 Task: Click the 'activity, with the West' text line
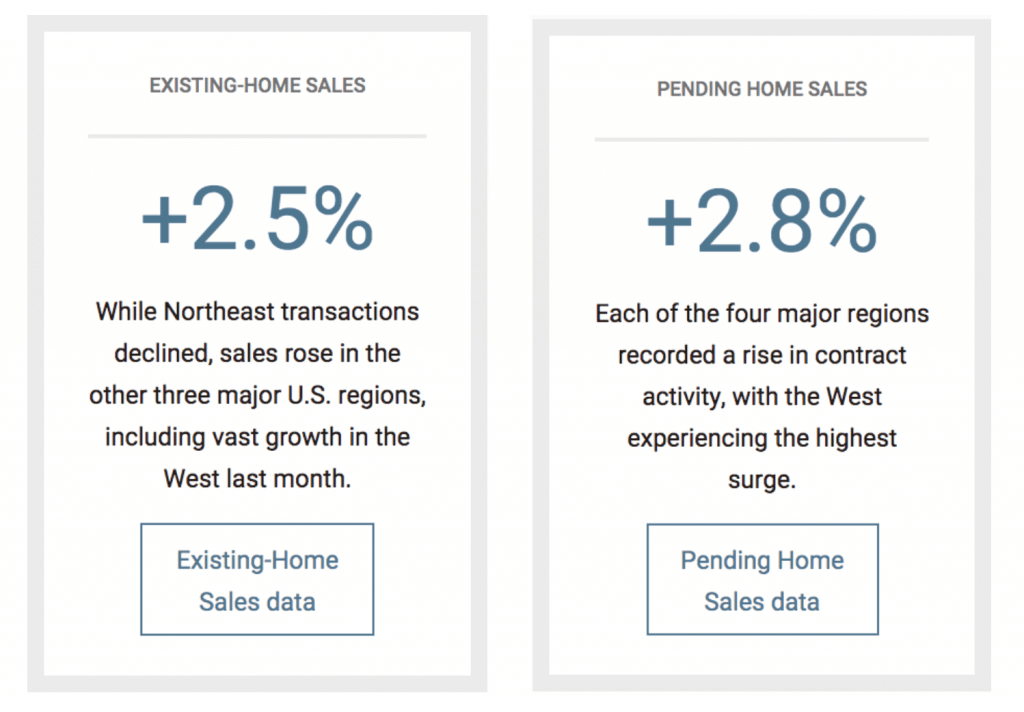(762, 396)
